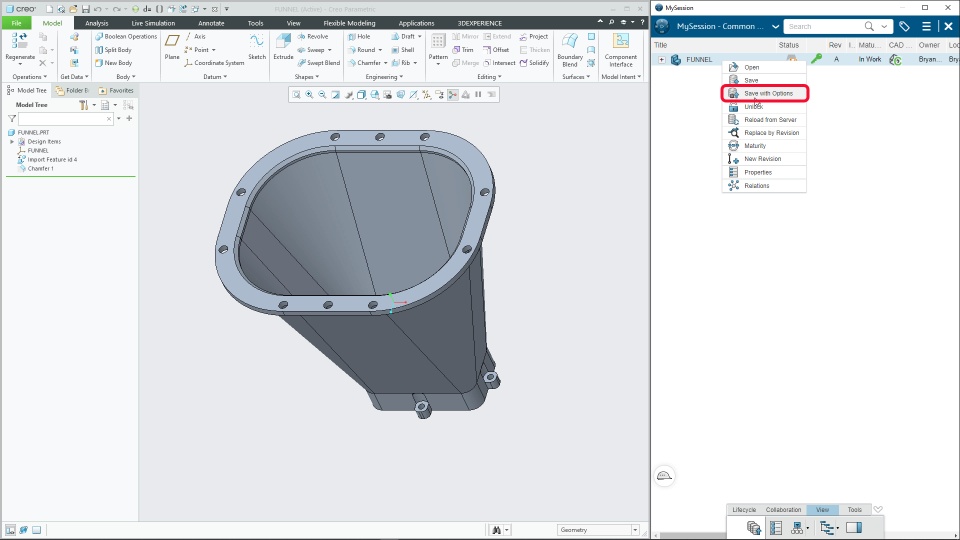The width and height of the screenshot is (960, 540).
Task: Expand the Design Items tree node
Action: point(12,141)
